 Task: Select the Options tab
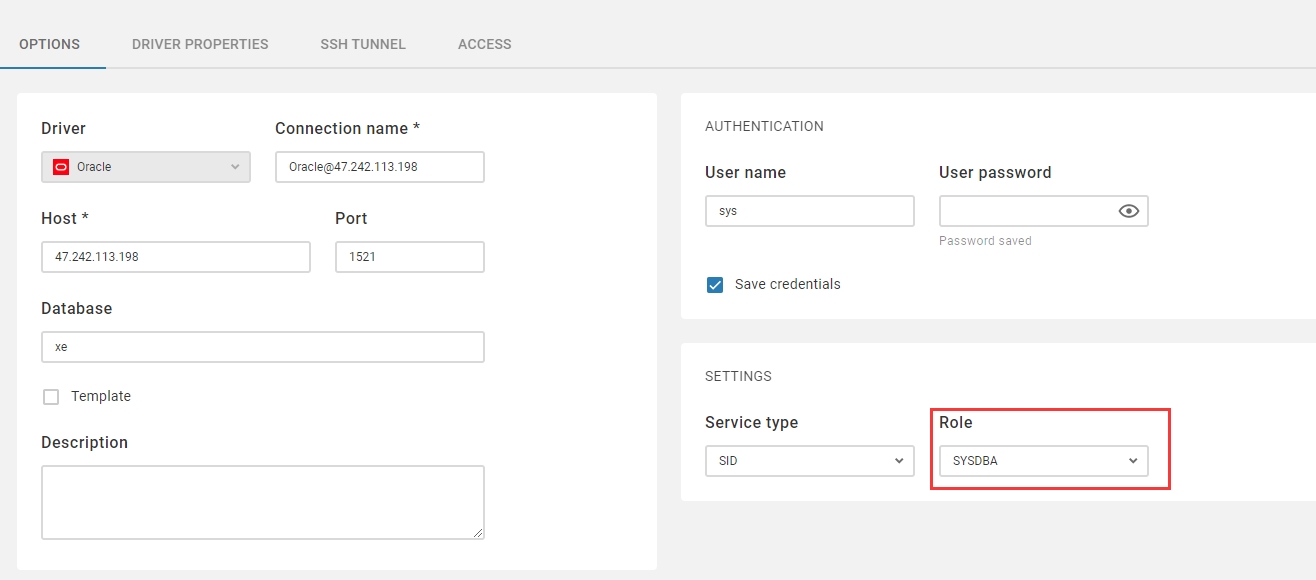(x=50, y=44)
